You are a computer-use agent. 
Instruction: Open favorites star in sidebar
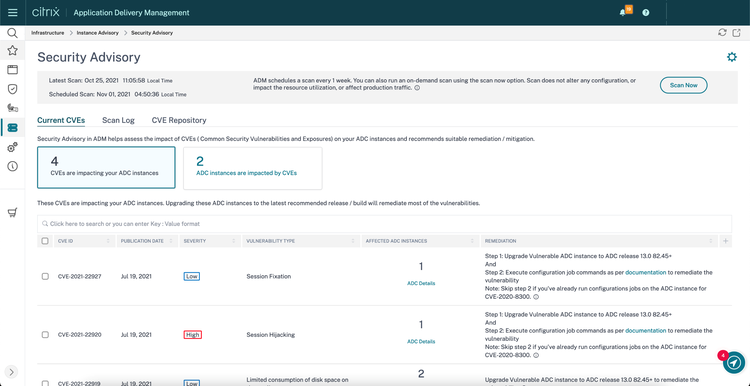click(x=12, y=50)
